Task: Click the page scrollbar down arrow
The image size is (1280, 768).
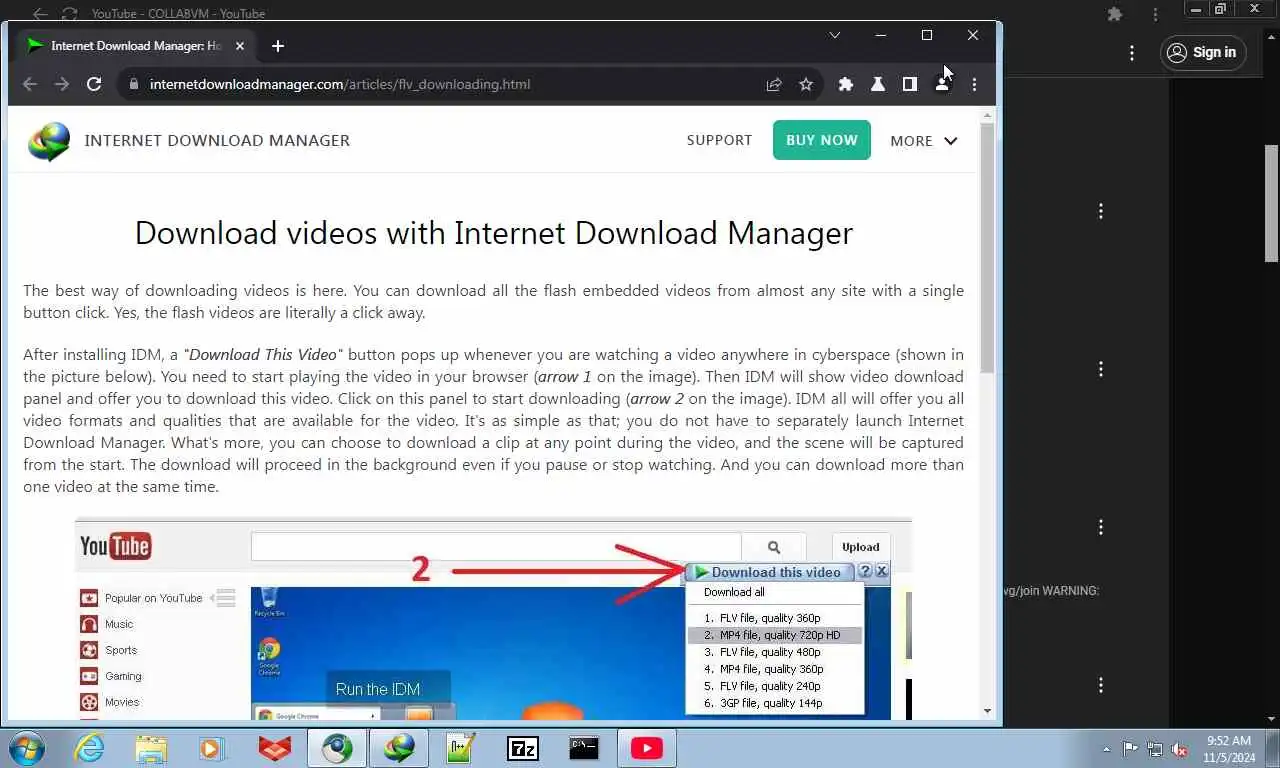Action: point(988,711)
